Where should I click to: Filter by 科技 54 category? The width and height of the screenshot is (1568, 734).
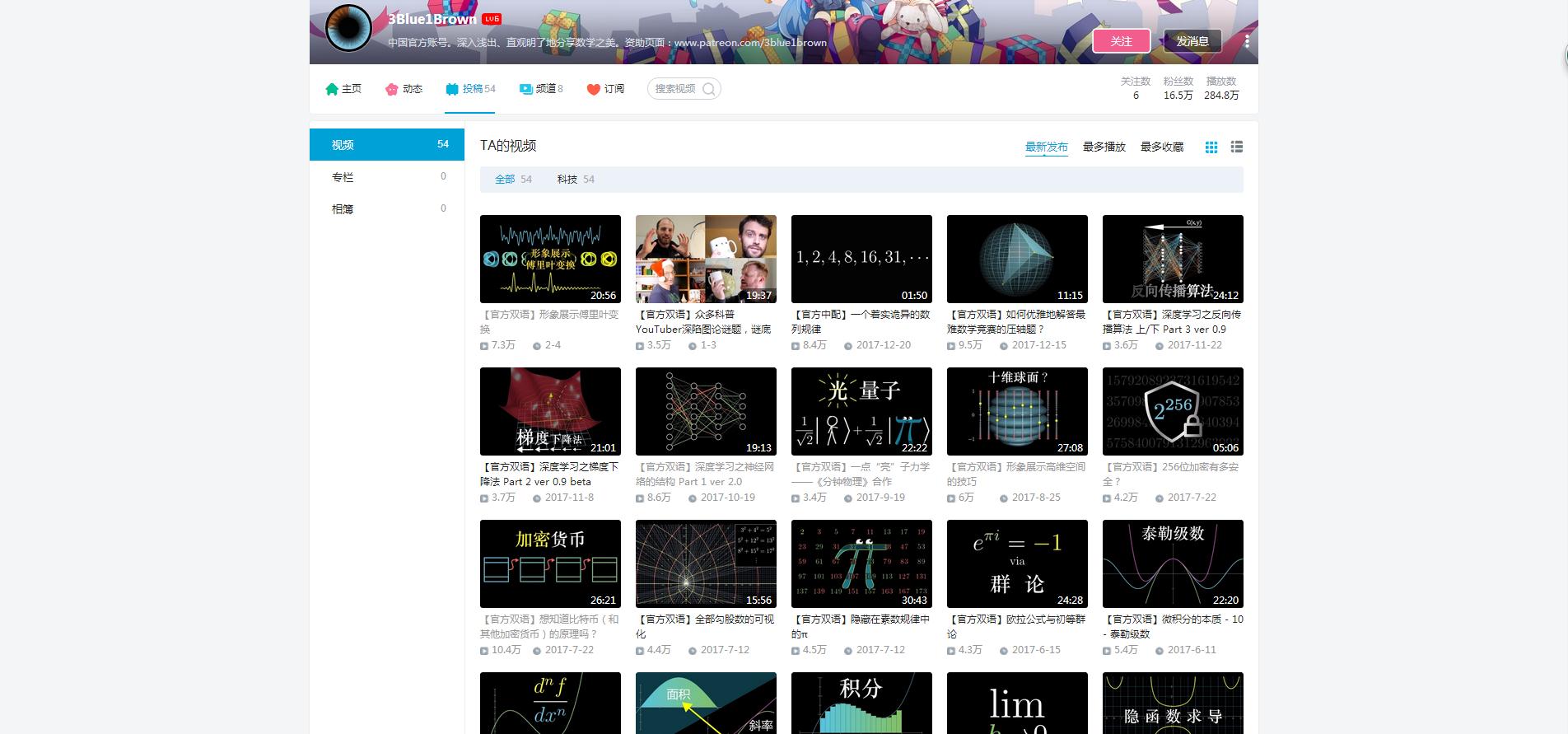click(576, 179)
